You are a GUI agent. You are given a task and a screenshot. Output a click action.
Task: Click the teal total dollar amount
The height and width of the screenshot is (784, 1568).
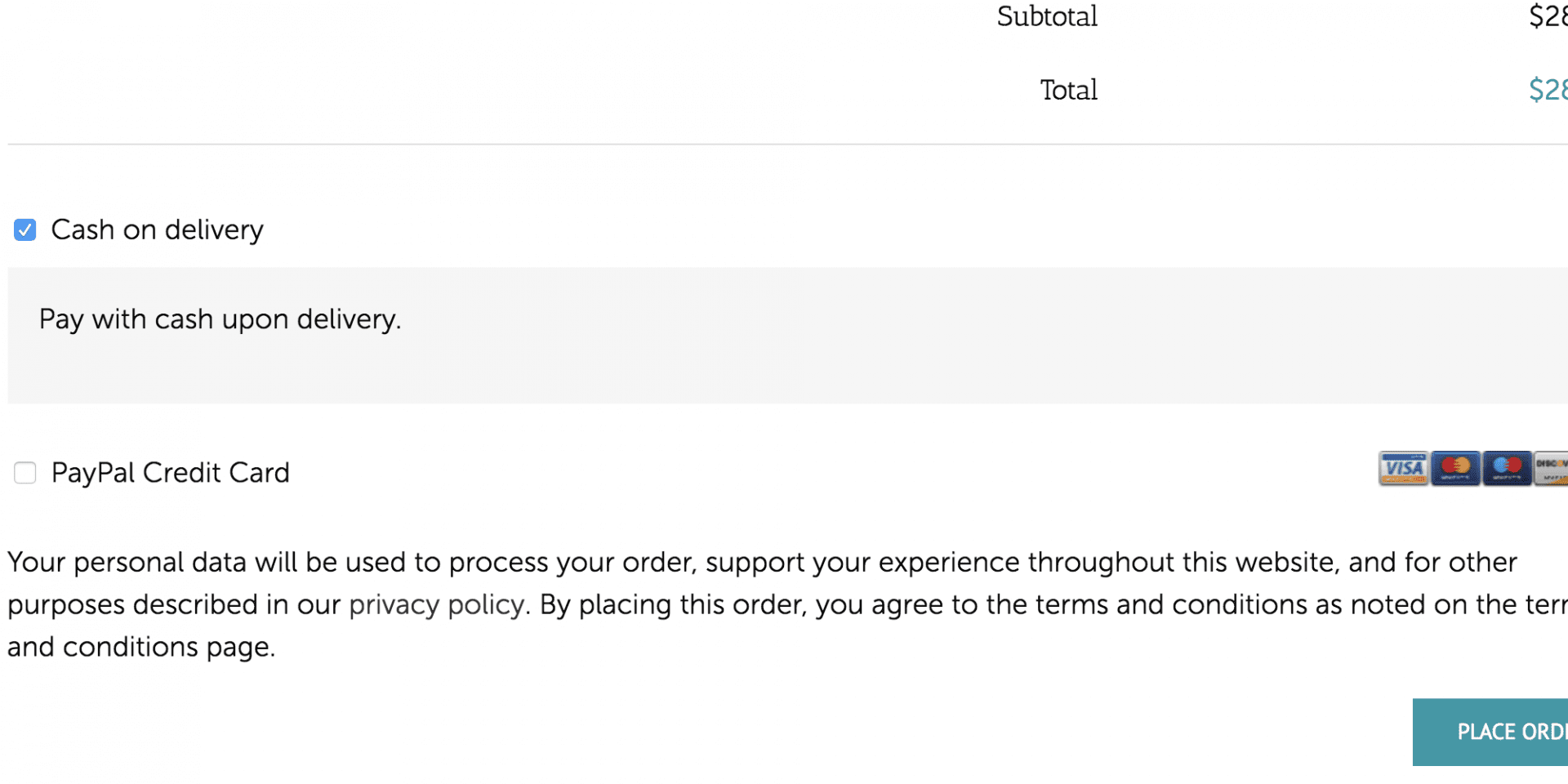point(1548,90)
